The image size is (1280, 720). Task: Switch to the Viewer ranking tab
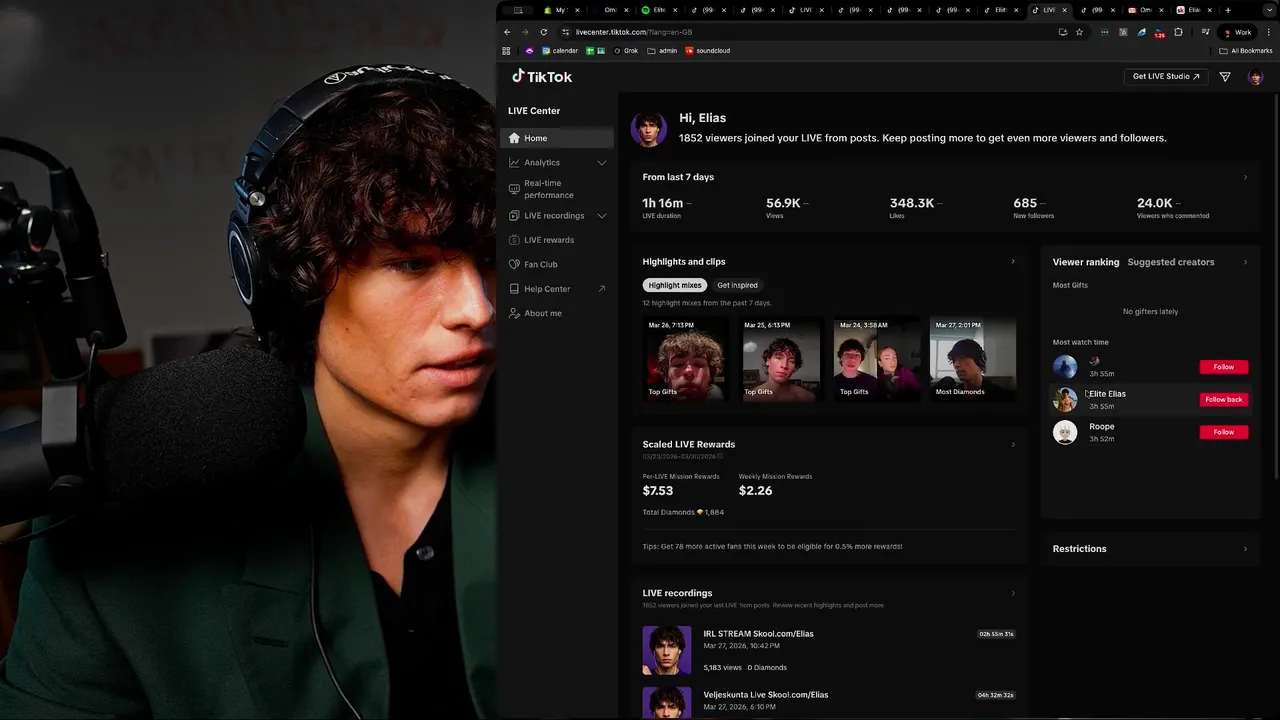1086,262
